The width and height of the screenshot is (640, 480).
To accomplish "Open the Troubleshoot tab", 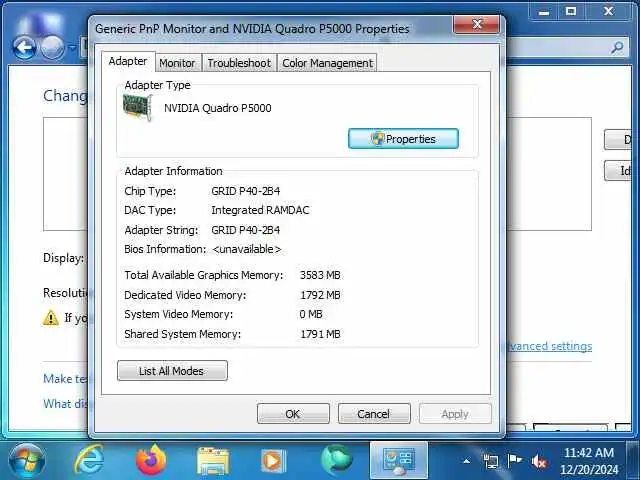I will tap(239, 63).
